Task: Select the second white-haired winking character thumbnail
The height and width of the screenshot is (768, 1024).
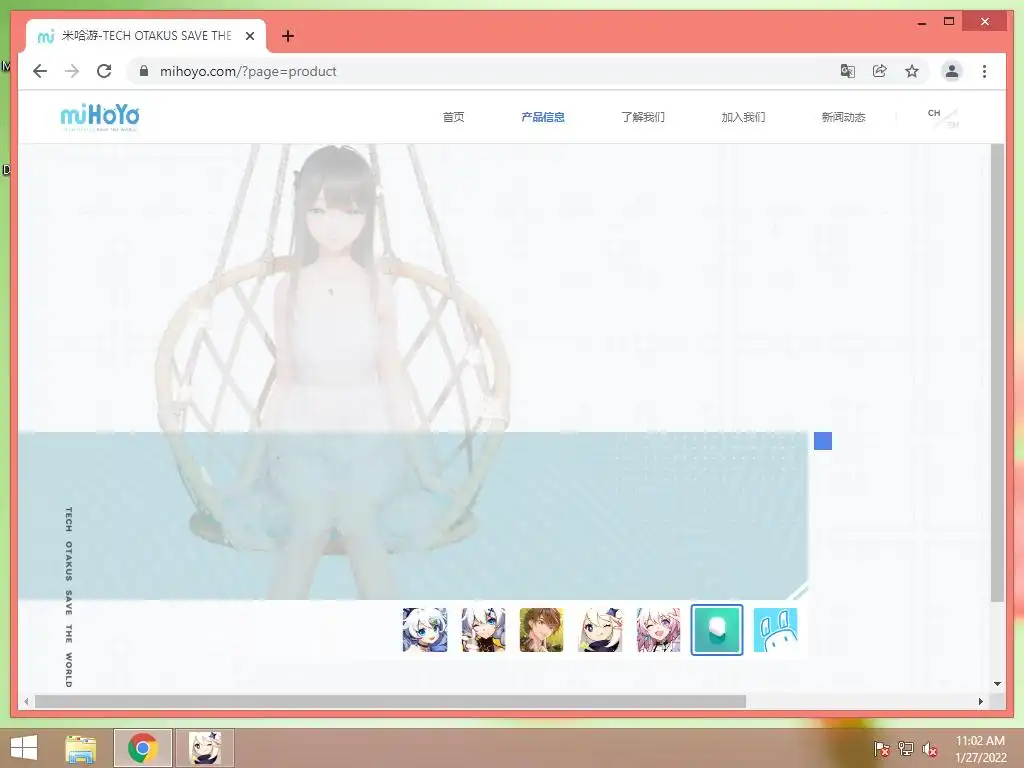Action: coord(483,630)
